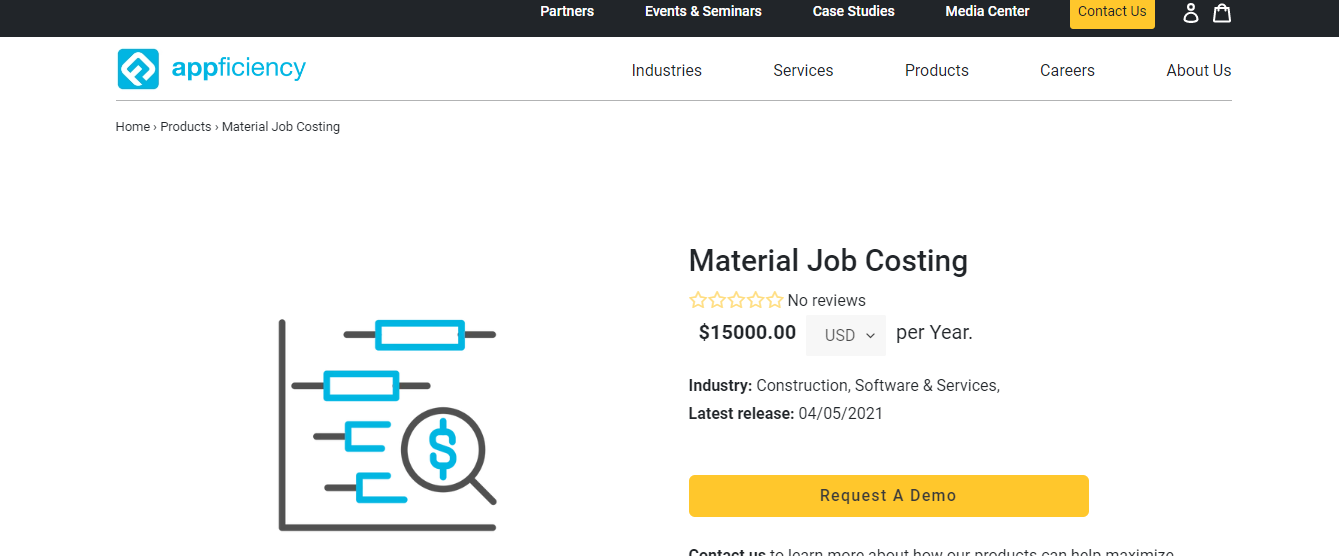Open the user account icon
The width and height of the screenshot is (1339, 556).
pyautogui.click(x=1190, y=12)
